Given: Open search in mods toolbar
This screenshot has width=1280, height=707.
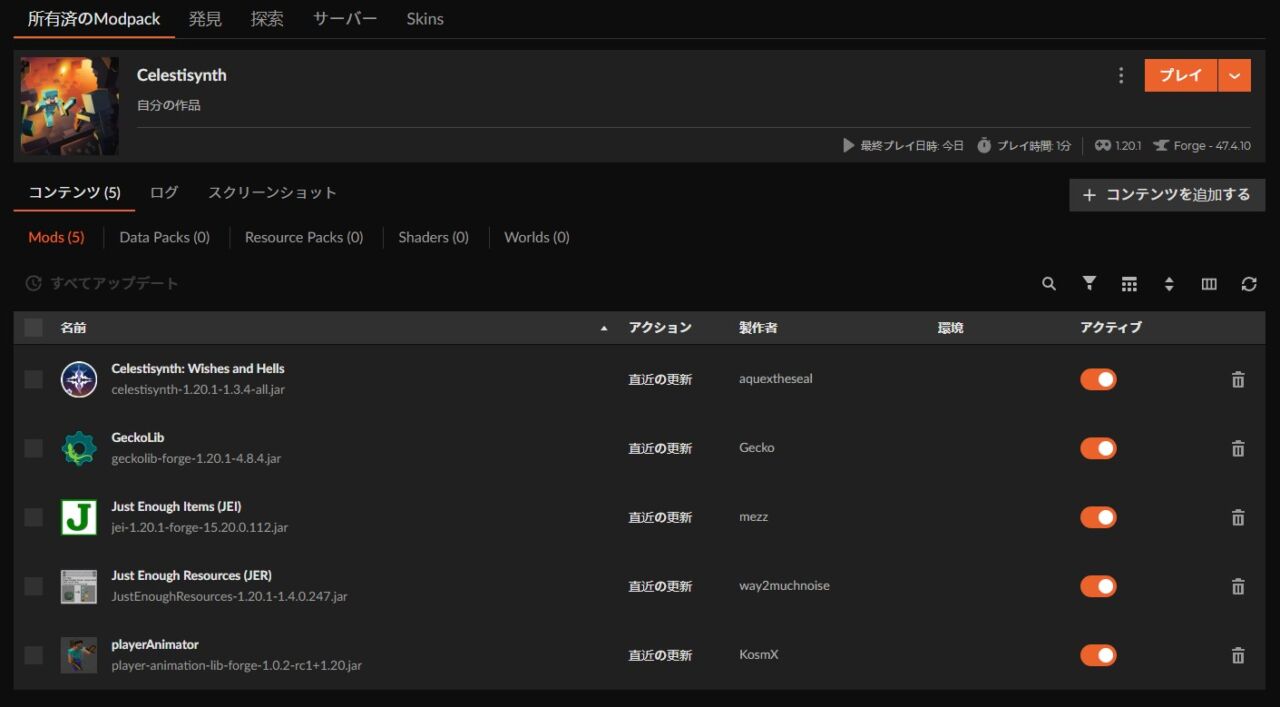Looking at the screenshot, I should (x=1049, y=284).
